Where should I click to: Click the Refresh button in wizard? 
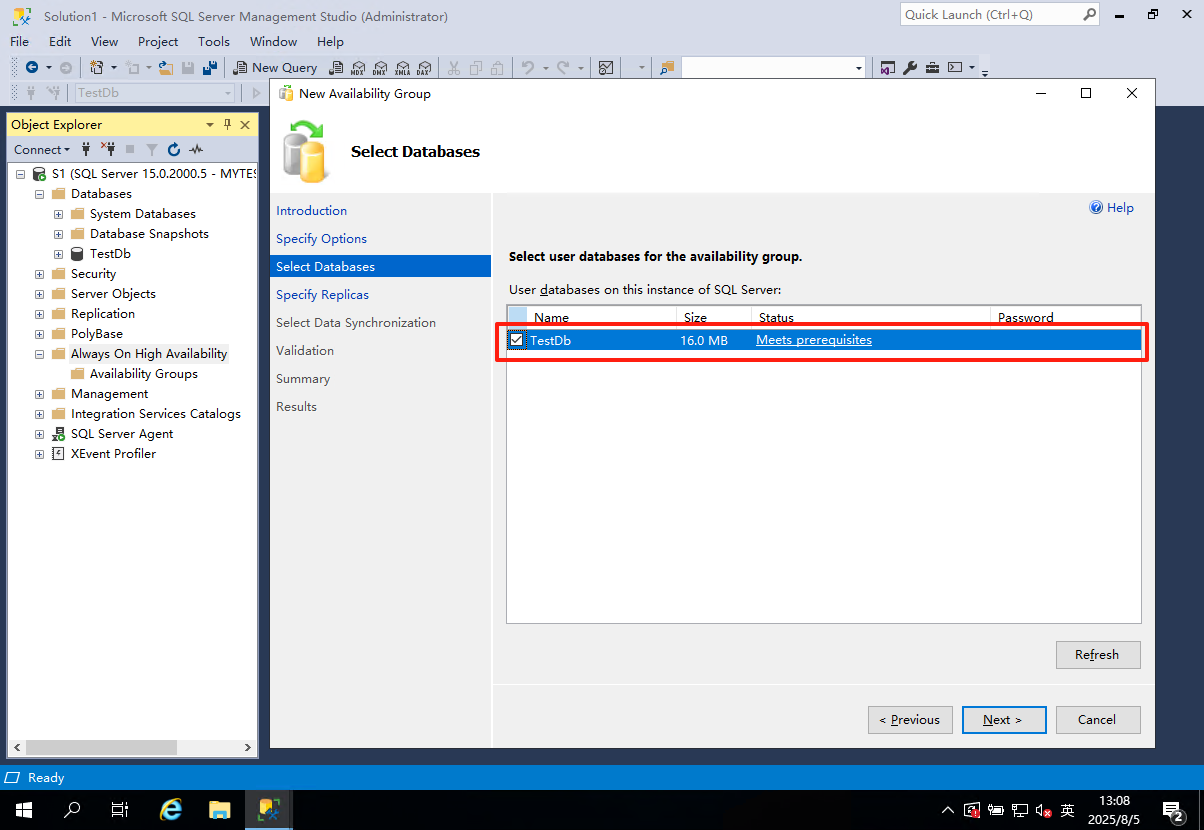[1097, 655]
